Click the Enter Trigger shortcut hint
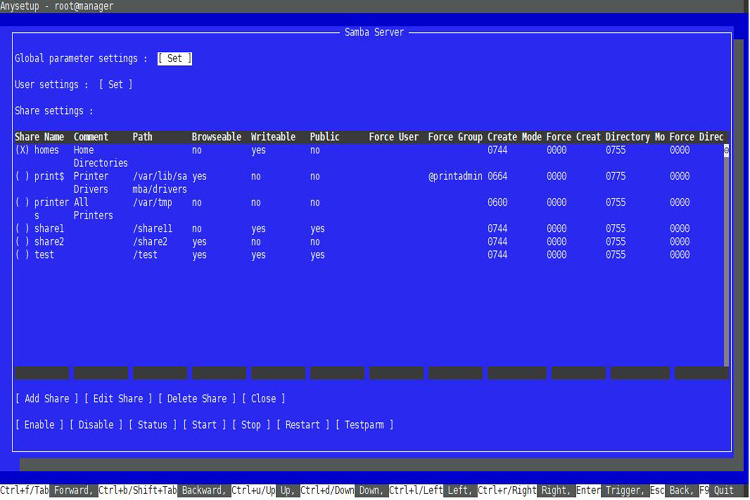The width and height of the screenshot is (750, 500). 612,490
